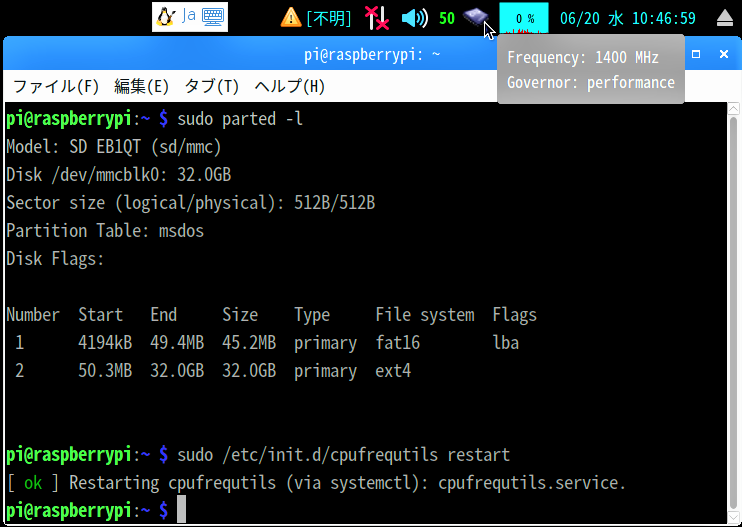Click the terminal cursor at last prompt
Image resolution: width=742 pixels, height=527 pixels.
point(181,509)
